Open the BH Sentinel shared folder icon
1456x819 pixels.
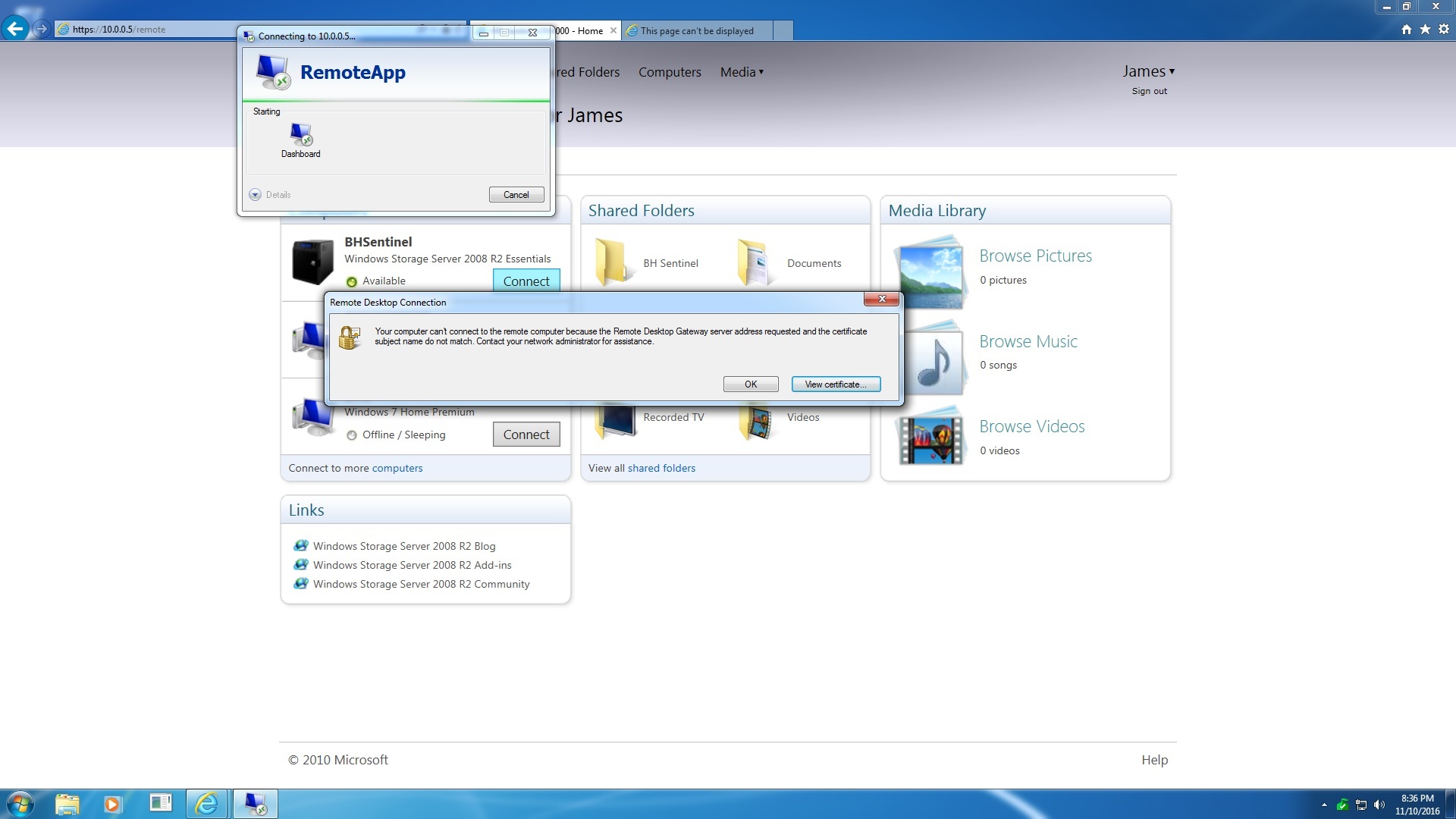tap(610, 262)
